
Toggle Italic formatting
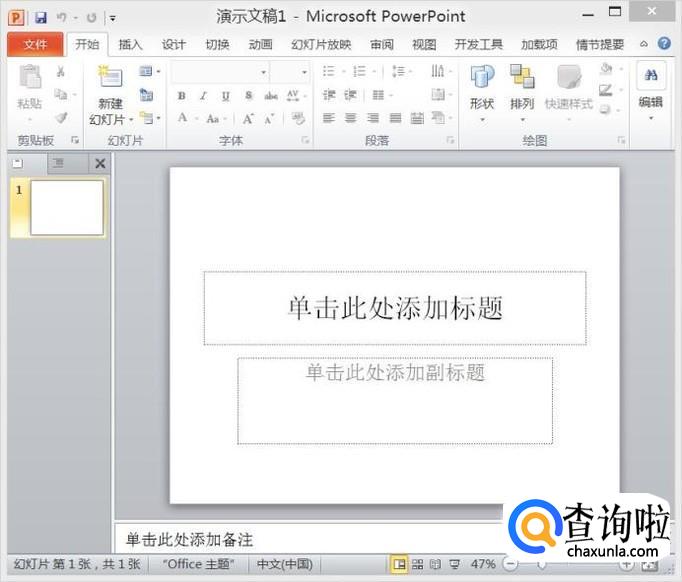point(203,96)
